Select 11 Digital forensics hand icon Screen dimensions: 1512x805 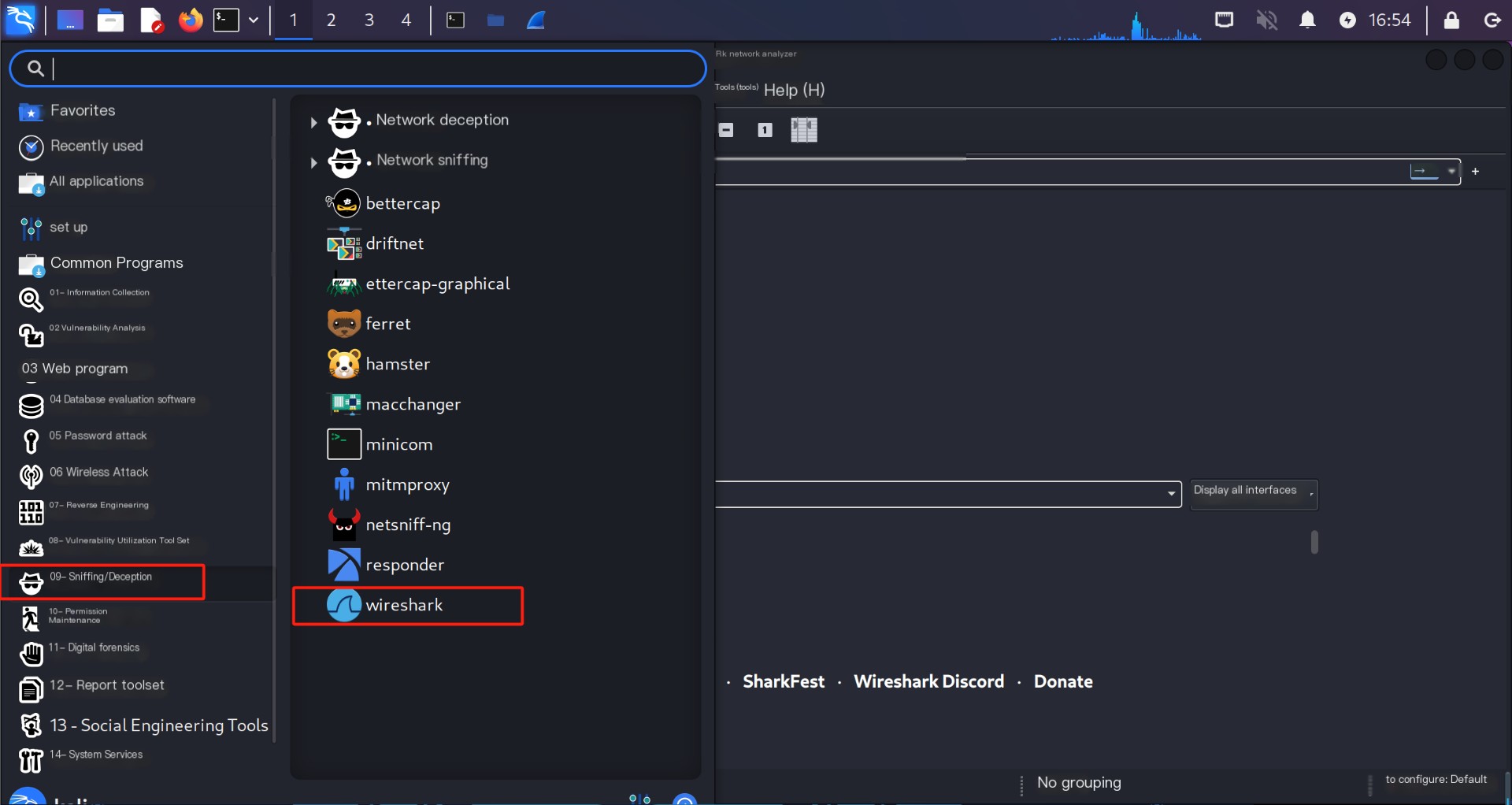pyautogui.click(x=31, y=653)
